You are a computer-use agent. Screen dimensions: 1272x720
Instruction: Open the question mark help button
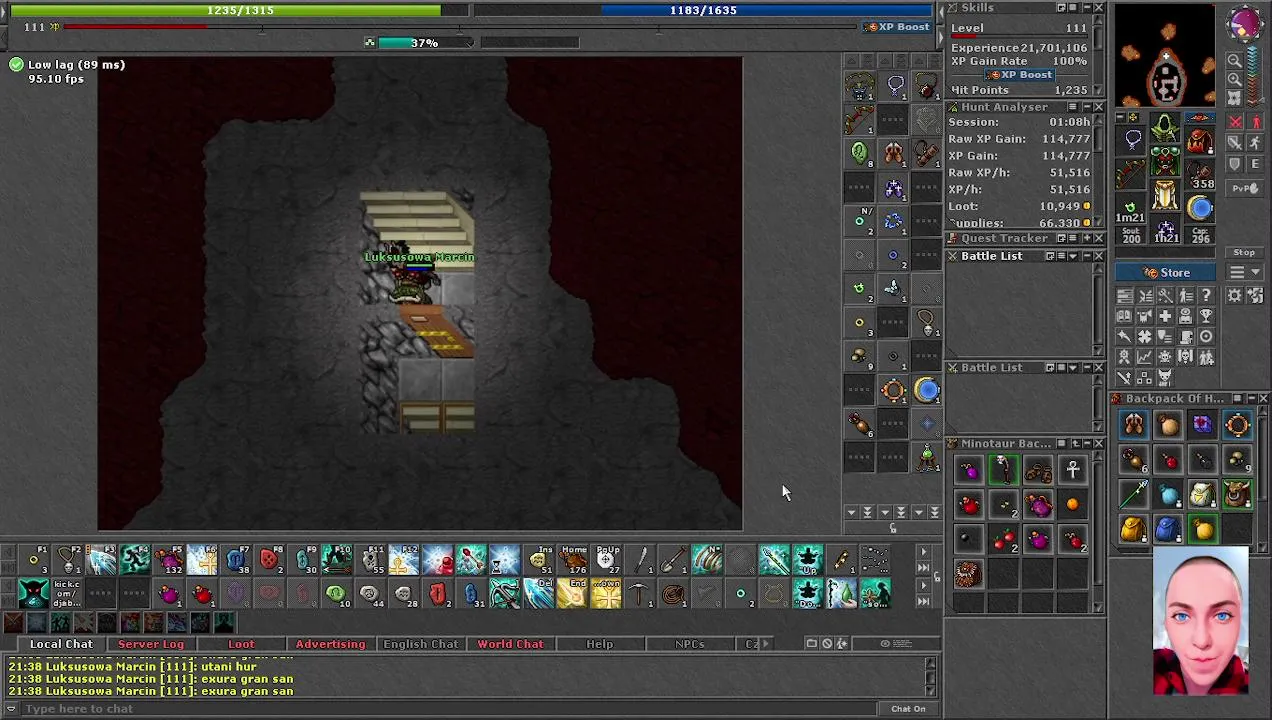click(1207, 295)
